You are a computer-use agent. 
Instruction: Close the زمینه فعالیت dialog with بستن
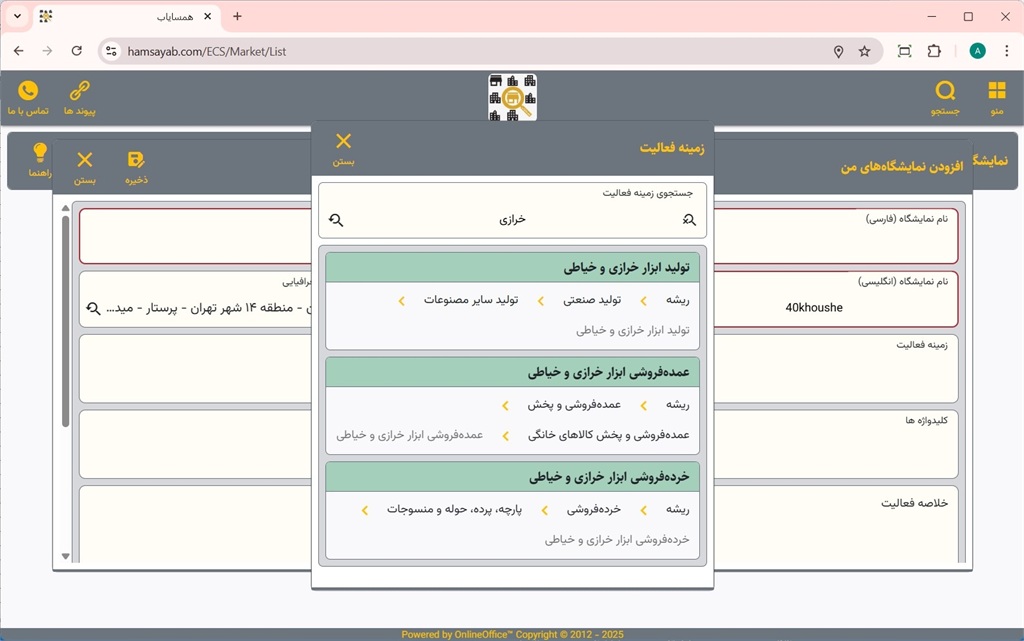tap(343, 148)
